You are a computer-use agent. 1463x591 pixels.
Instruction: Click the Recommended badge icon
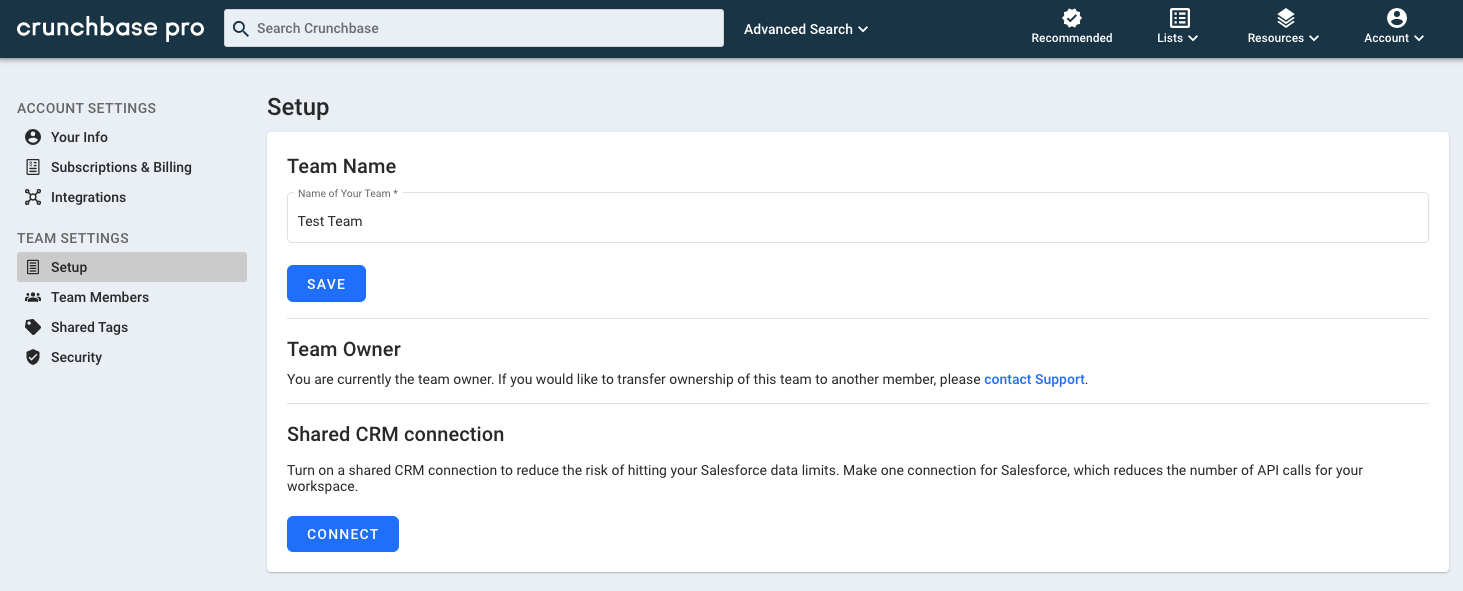pyautogui.click(x=1072, y=18)
